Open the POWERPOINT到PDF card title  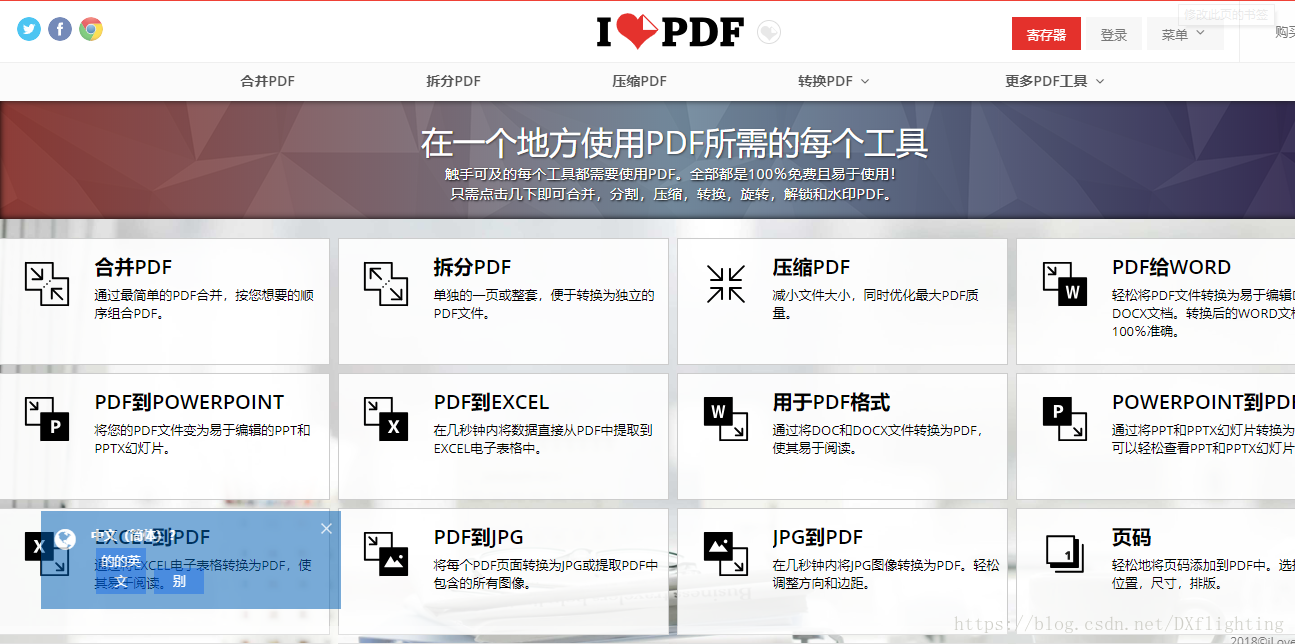(1203, 402)
